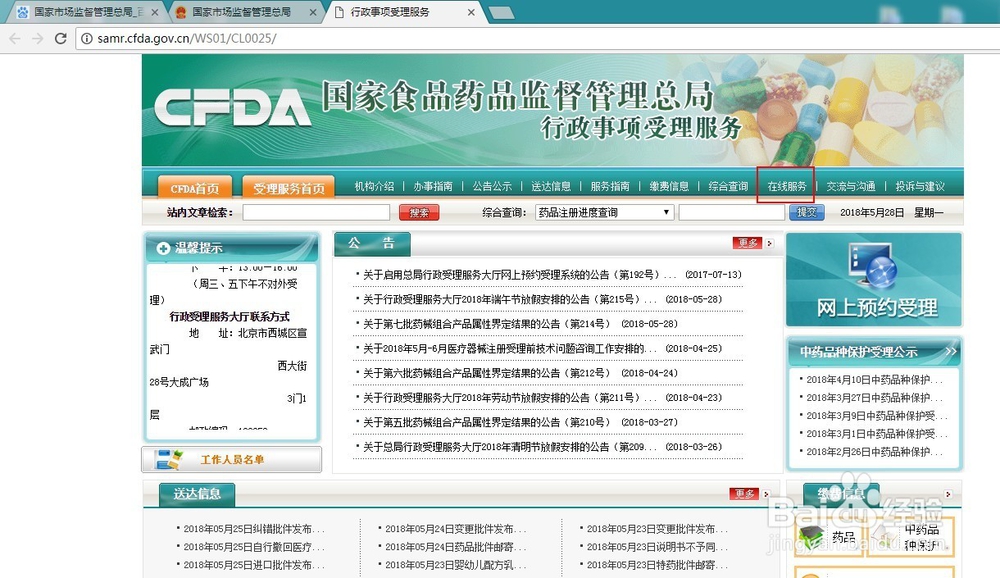Viewport: 1000px width, 578px height.
Task: Open 综合查询 menu item
Action: pyautogui.click(x=728, y=186)
